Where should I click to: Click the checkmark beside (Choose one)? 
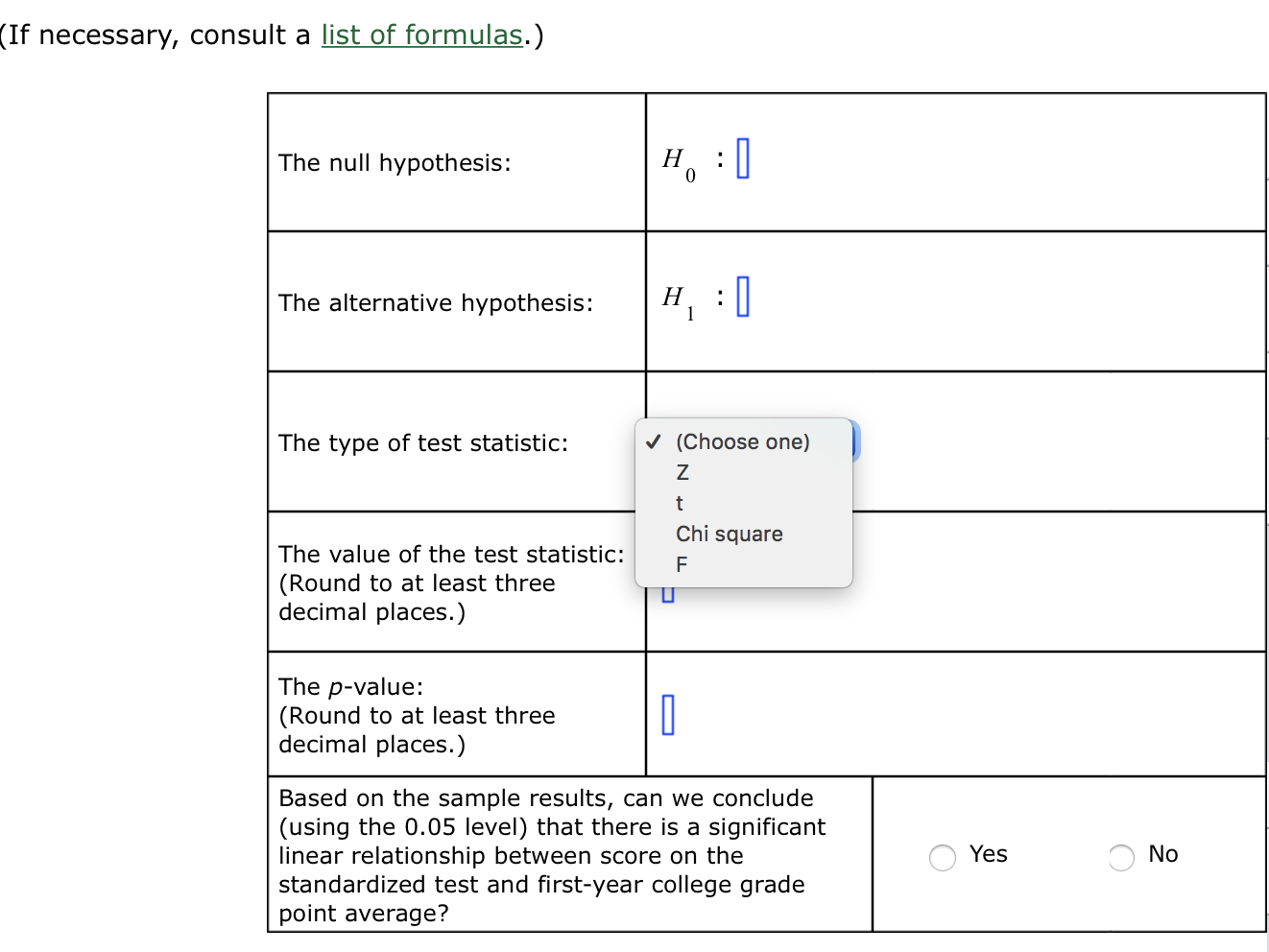654,441
